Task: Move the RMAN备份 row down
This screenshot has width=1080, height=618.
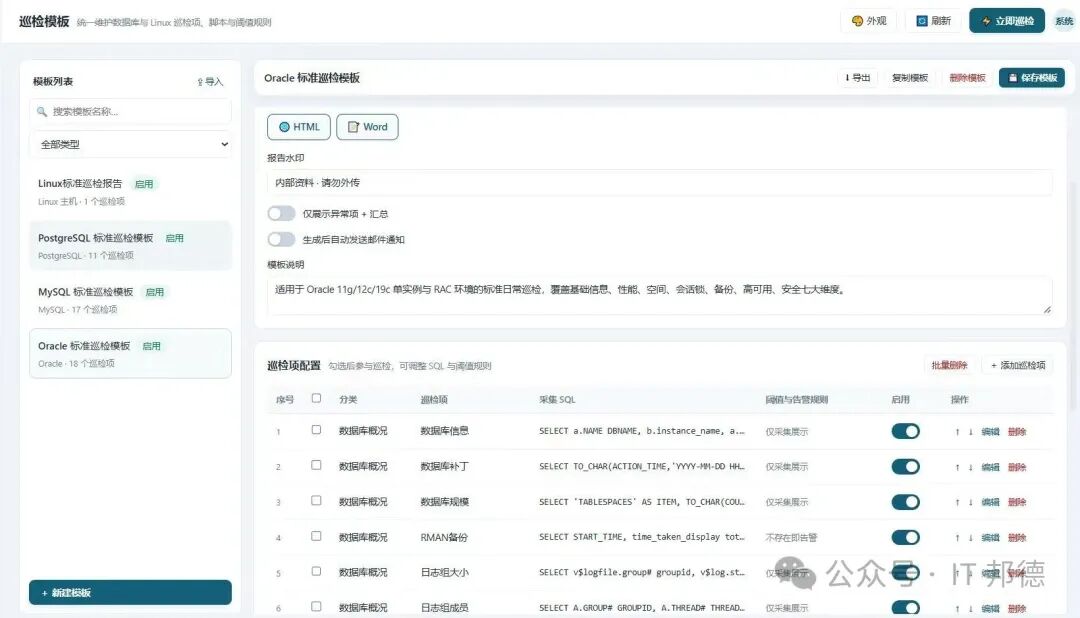Action: click(x=970, y=537)
